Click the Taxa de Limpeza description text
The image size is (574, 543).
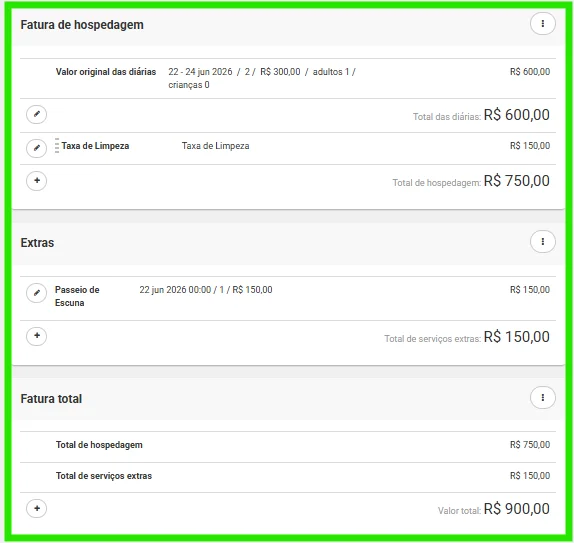pyautogui.click(x=215, y=146)
